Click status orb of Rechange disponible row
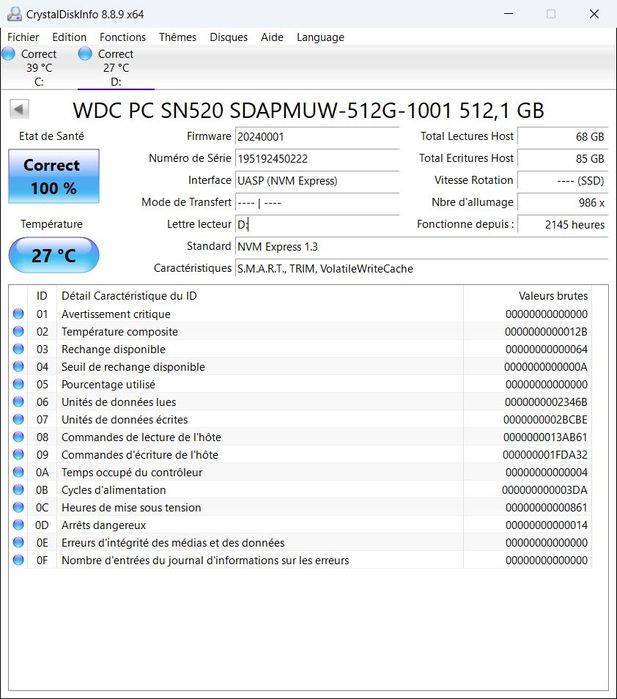617x699 pixels. tap(18, 349)
